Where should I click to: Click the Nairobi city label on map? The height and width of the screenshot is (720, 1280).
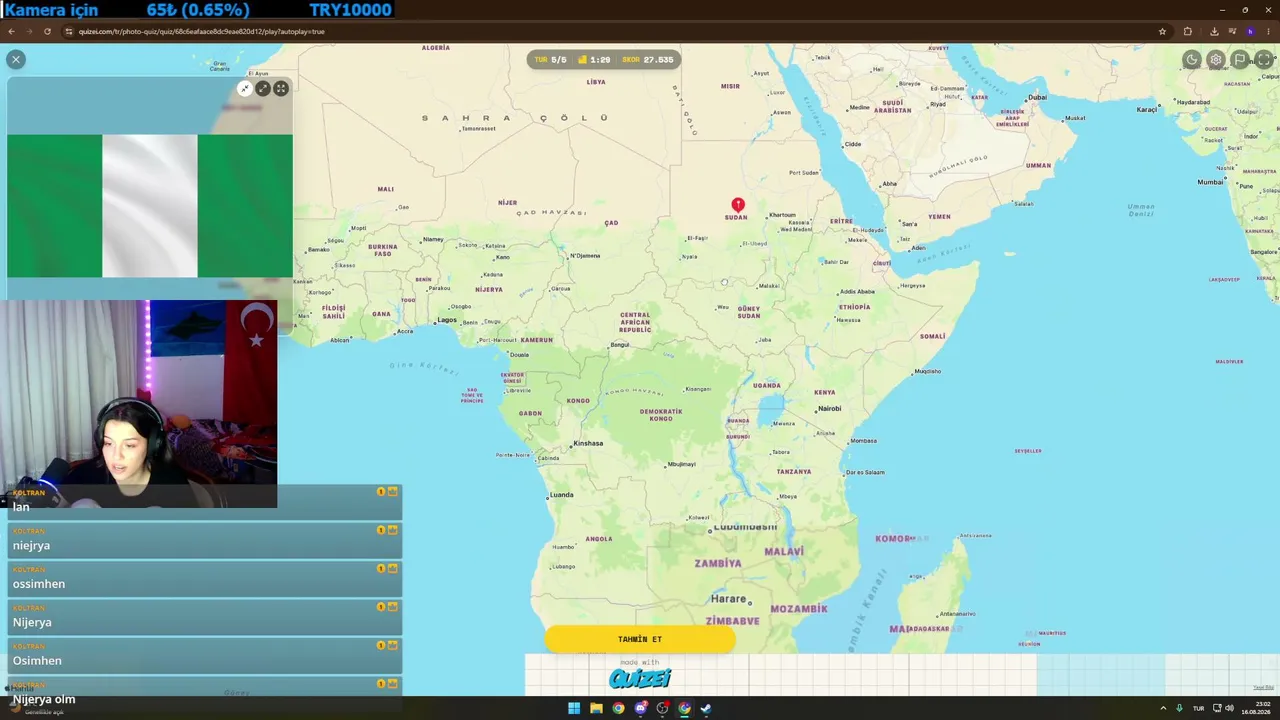pyautogui.click(x=828, y=408)
